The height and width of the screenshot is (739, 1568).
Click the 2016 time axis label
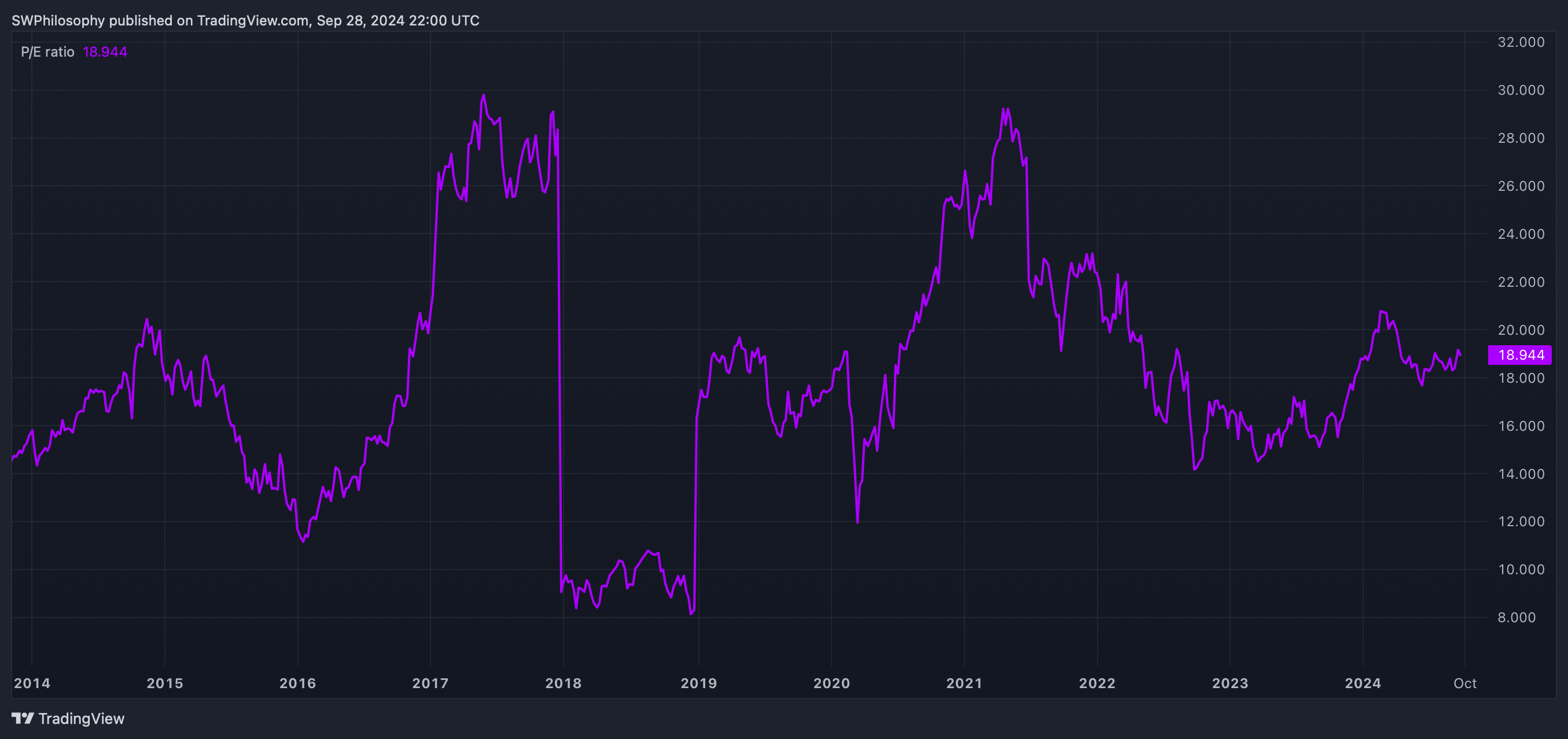[x=297, y=683]
